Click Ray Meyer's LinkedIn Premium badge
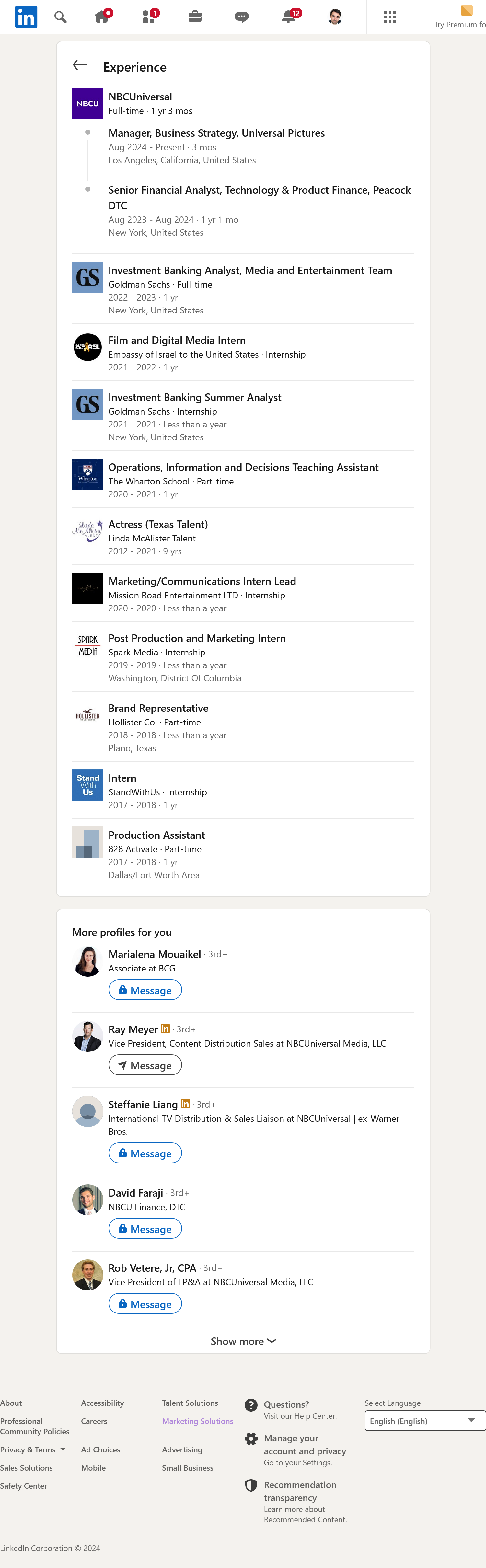Image resolution: width=486 pixels, height=1568 pixels. pos(165,1029)
